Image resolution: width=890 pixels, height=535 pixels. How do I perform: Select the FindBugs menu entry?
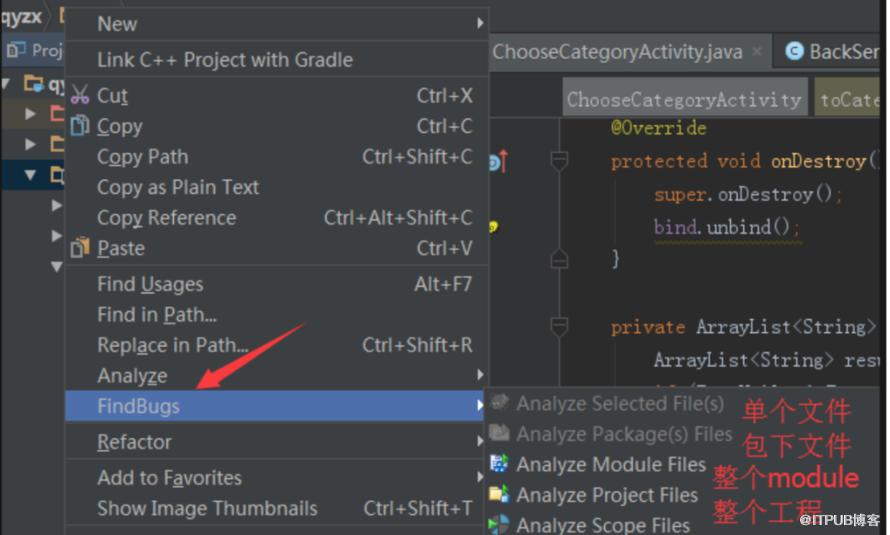click(x=139, y=407)
